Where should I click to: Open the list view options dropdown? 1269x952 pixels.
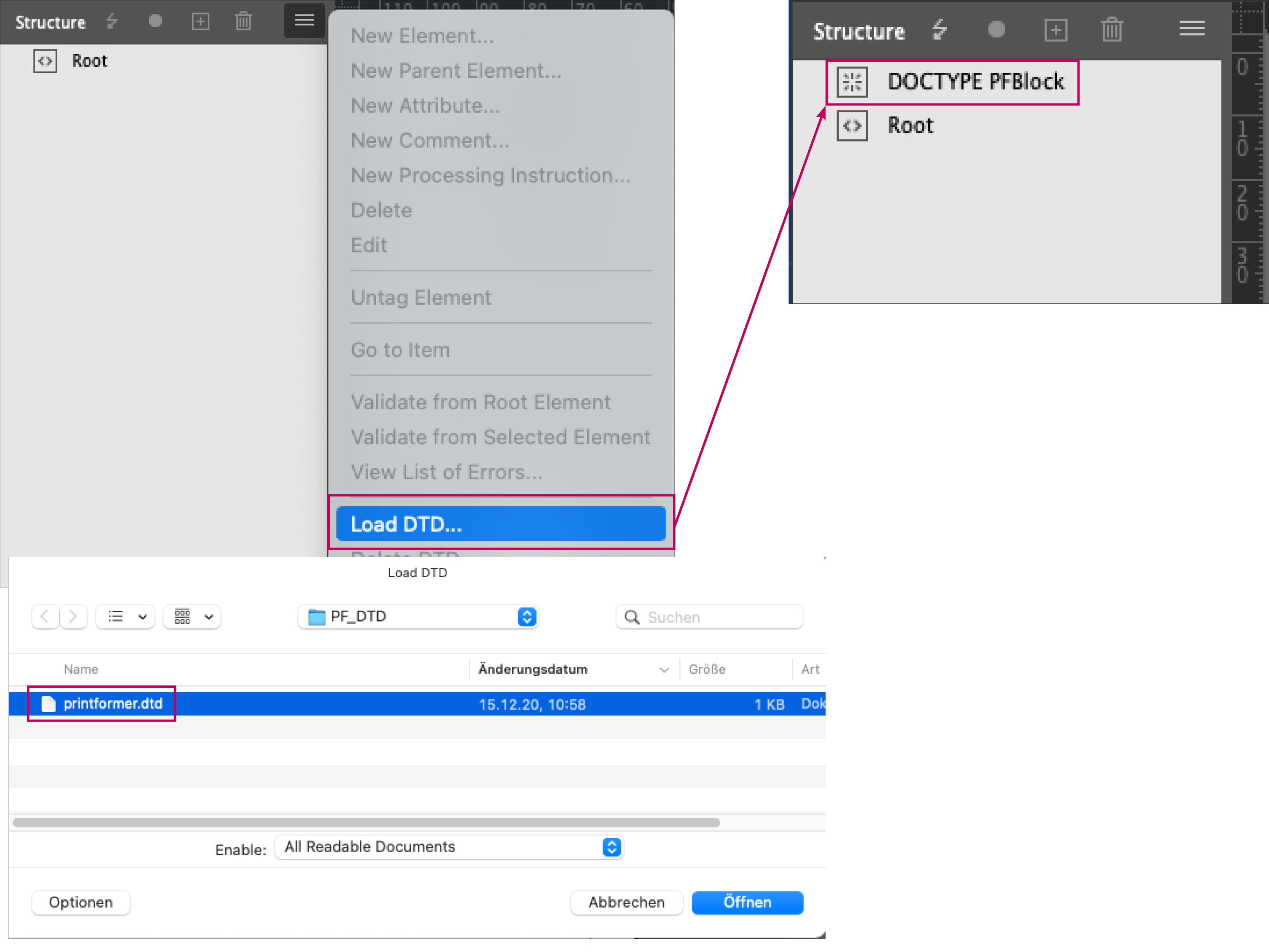click(126, 617)
